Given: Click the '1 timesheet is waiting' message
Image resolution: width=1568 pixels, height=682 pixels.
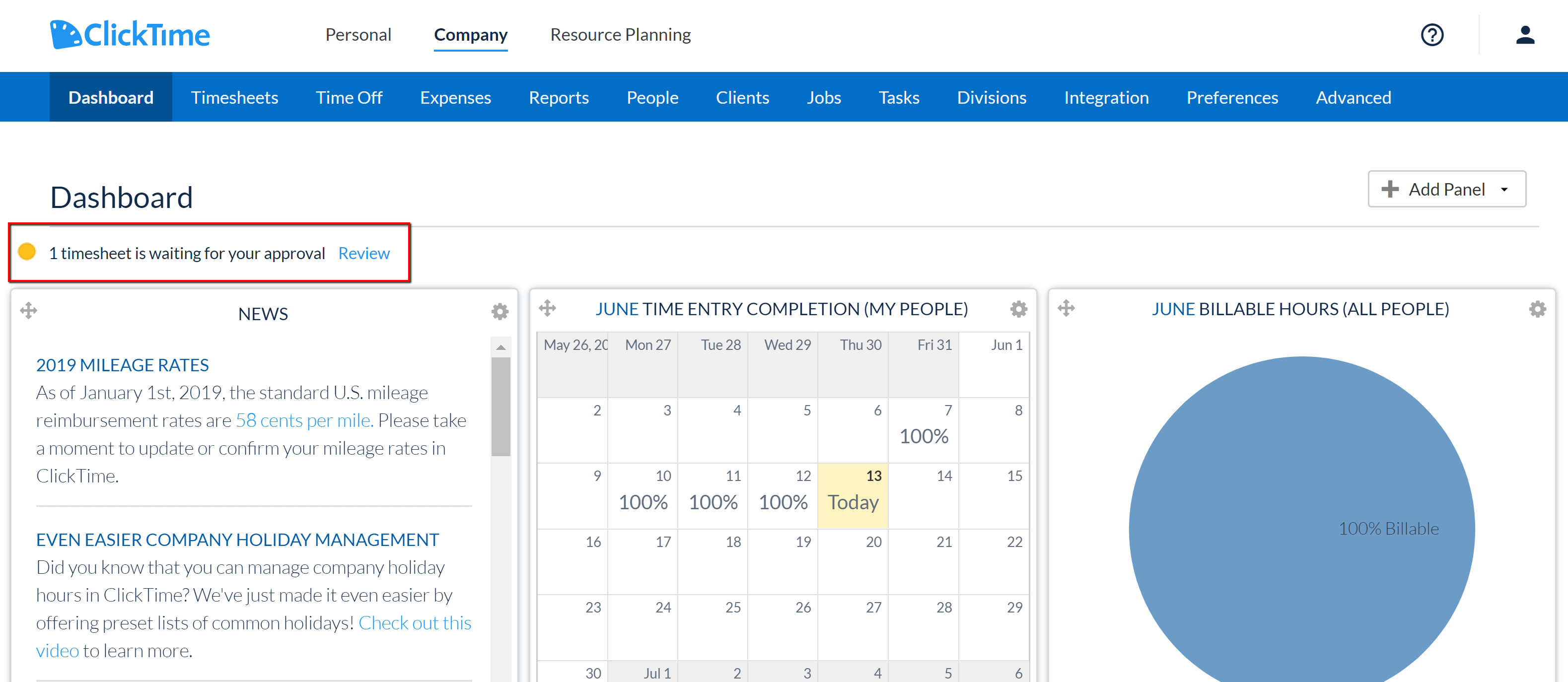Looking at the screenshot, I should 187,253.
